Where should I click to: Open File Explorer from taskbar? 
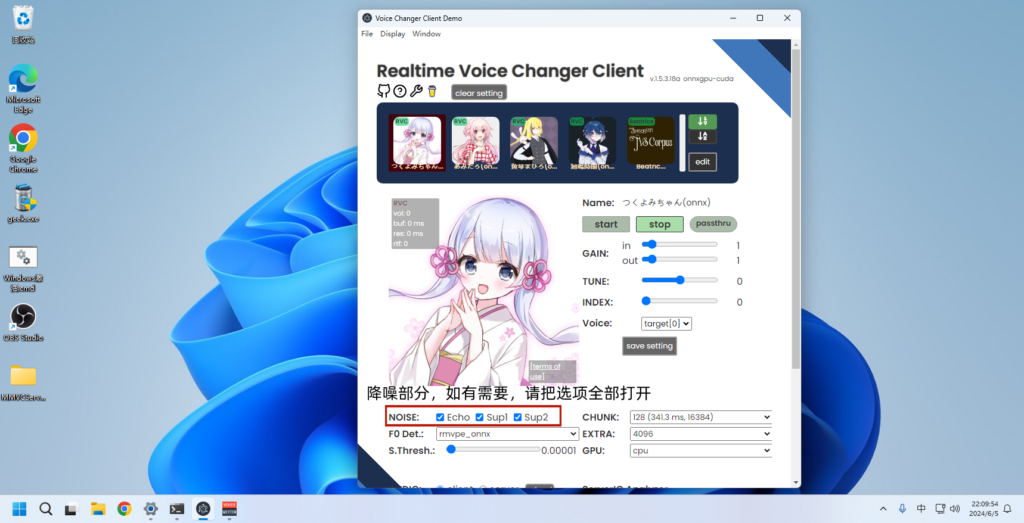pos(98,509)
